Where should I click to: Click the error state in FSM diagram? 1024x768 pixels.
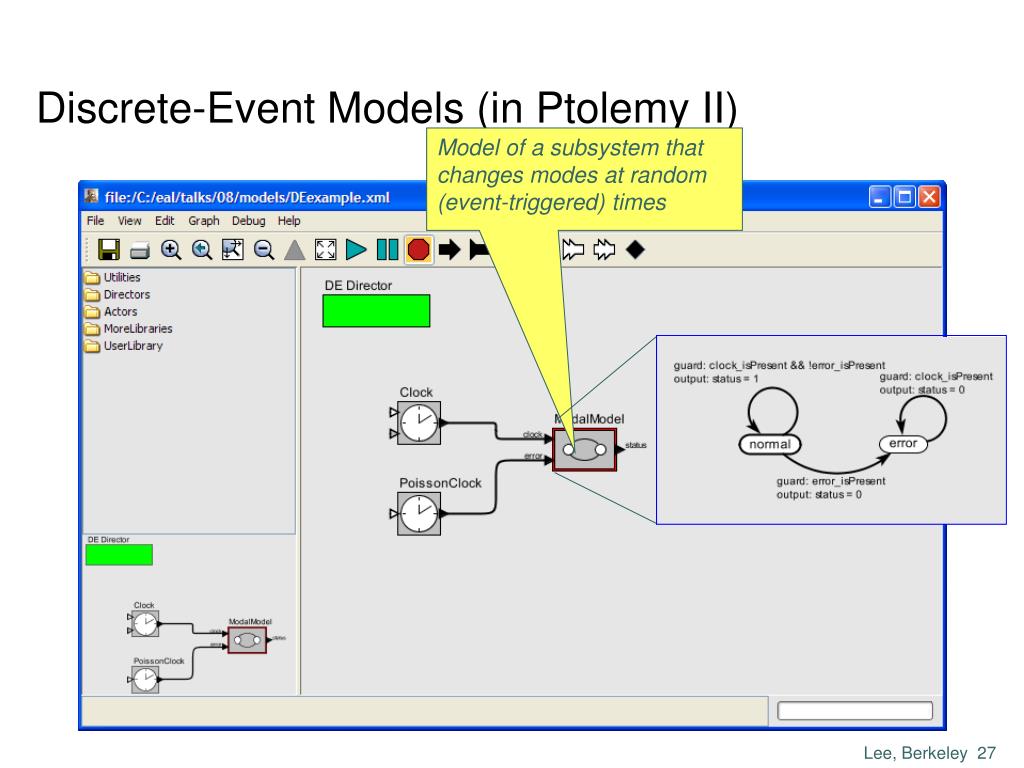903,443
